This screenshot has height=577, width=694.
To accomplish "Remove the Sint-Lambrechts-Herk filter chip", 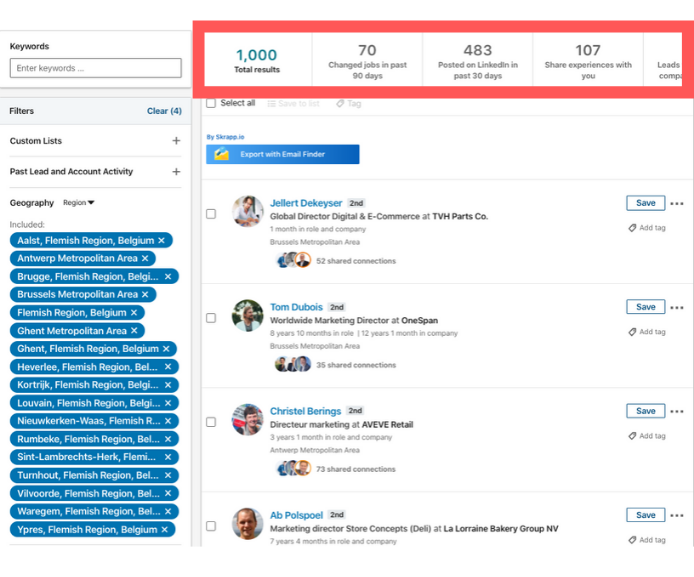I will click(x=168, y=457).
